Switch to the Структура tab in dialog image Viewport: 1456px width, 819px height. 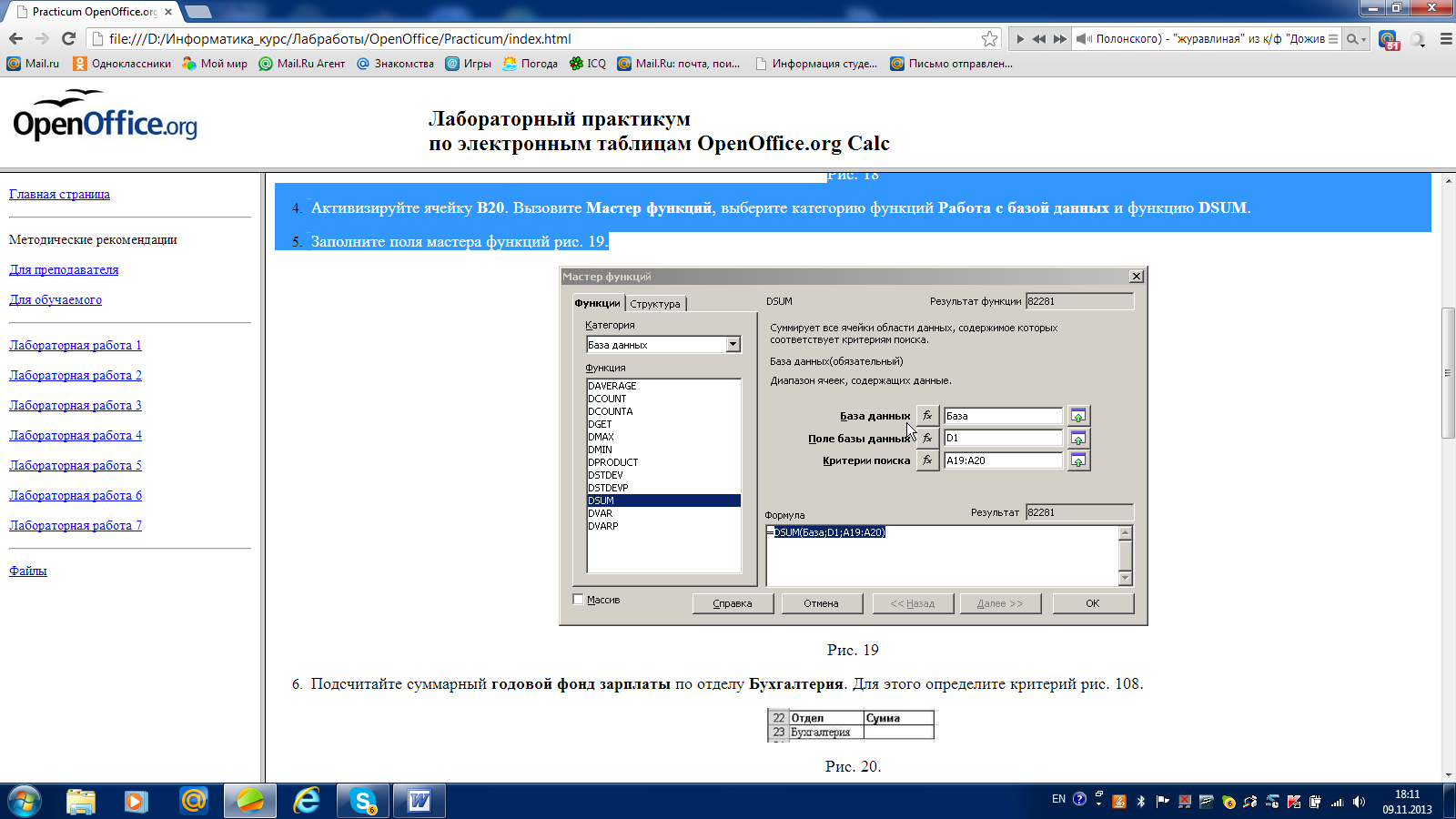click(x=655, y=304)
